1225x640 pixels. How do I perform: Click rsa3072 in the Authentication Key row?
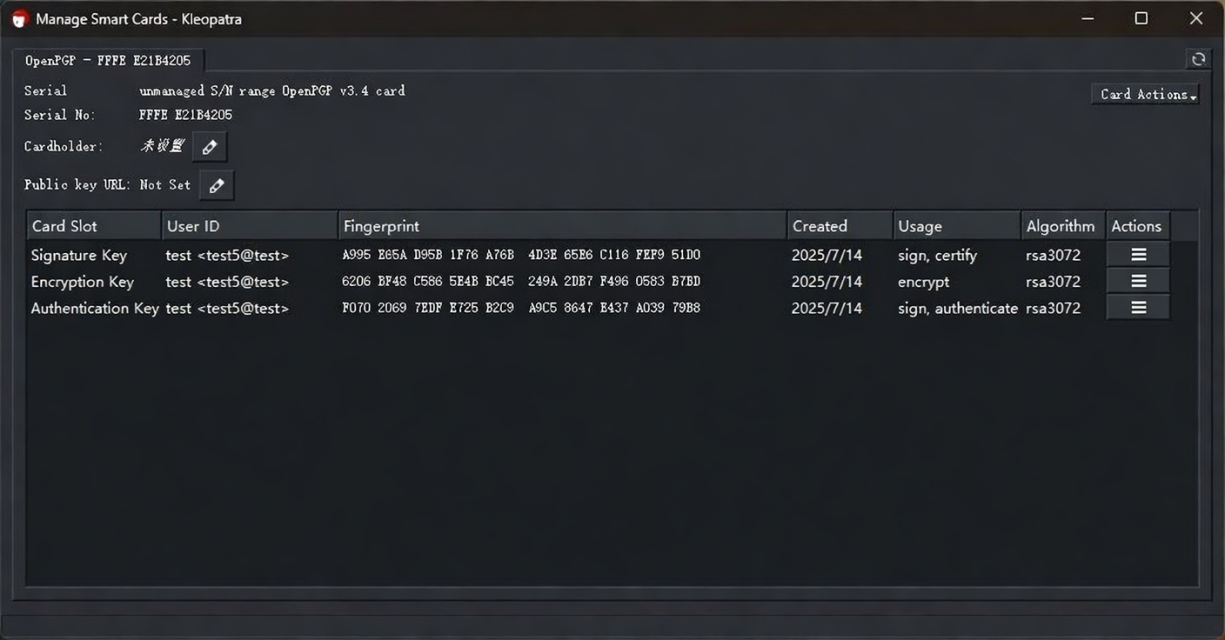click(x=1053, y=308)
